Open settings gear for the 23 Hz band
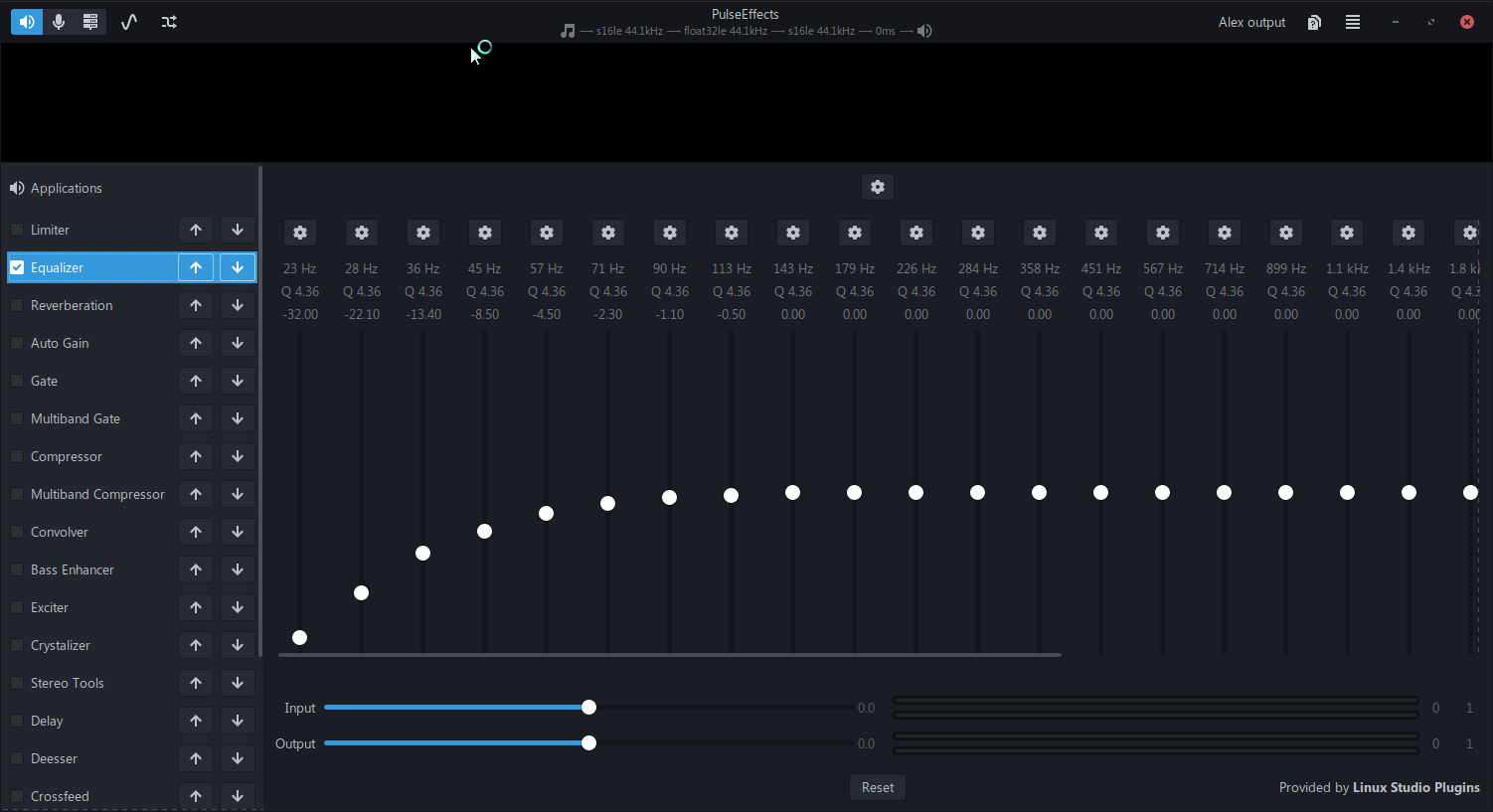 tap(300, 233)
